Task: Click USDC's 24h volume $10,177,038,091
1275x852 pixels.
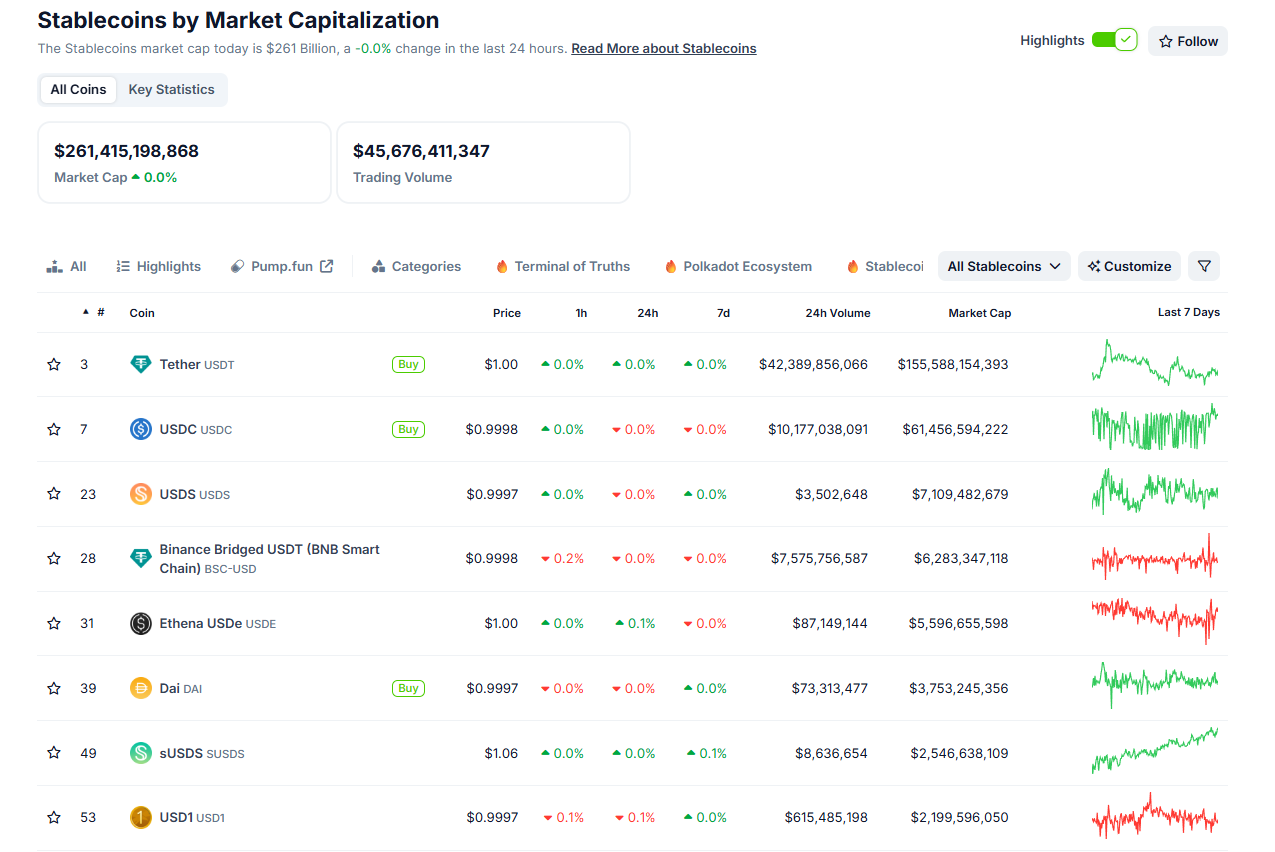Action: coord(818,430)
